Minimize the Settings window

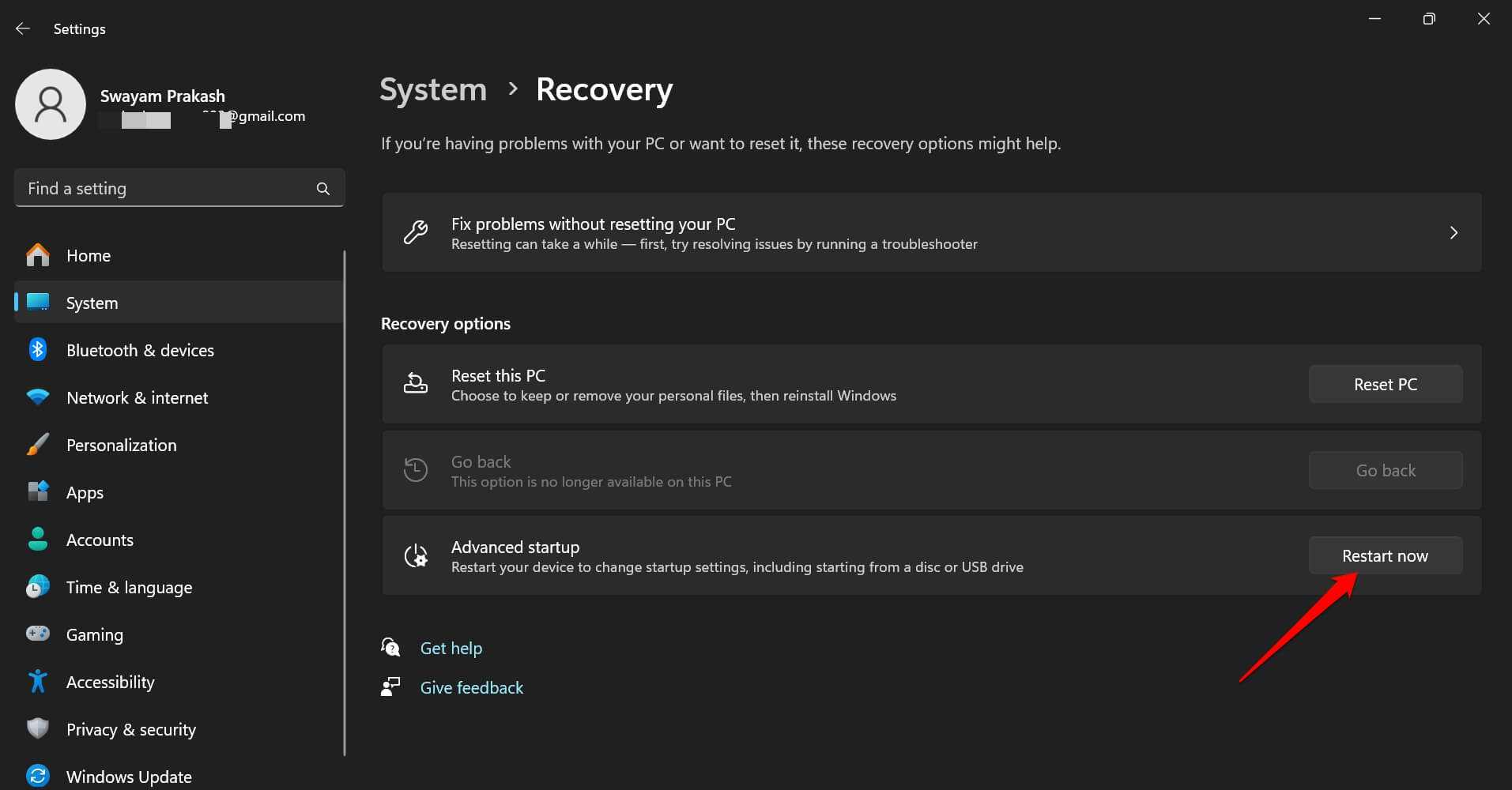tap(1375, 18)
